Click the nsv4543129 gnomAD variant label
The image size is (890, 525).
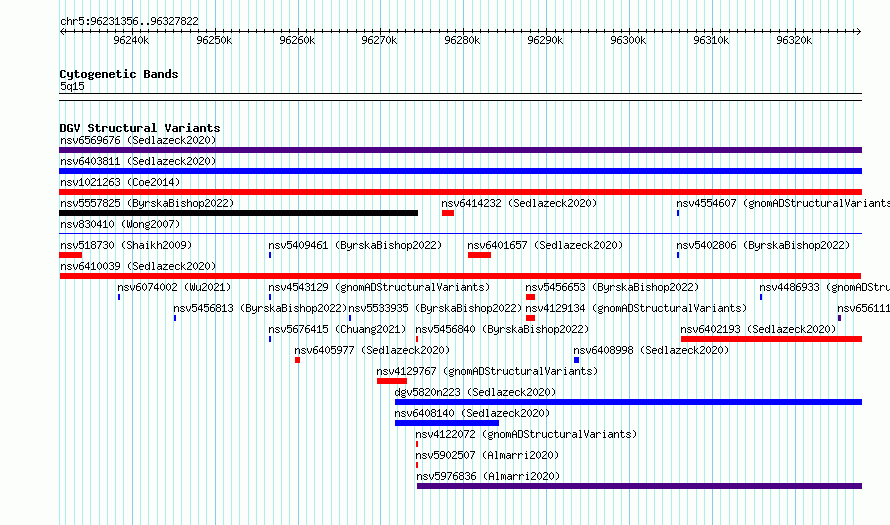coord(379,287)
